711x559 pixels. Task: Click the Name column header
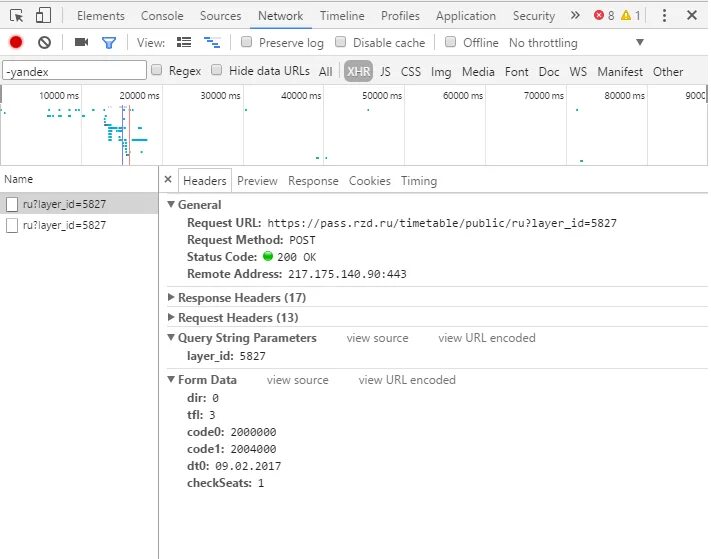[x=18, y=179]
